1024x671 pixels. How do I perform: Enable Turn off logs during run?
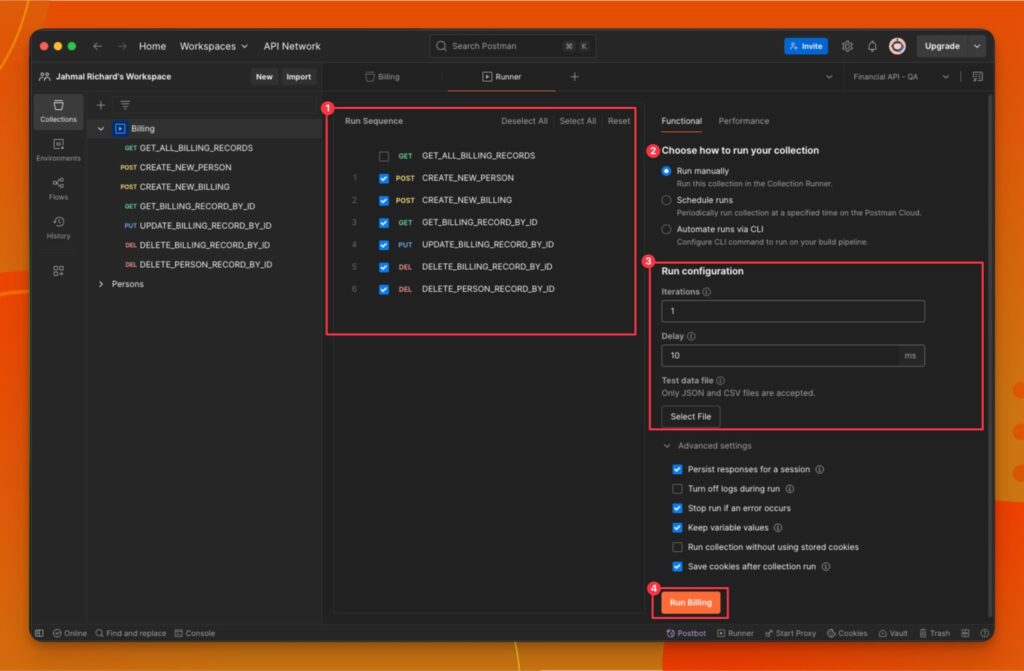tap(677, 489)
